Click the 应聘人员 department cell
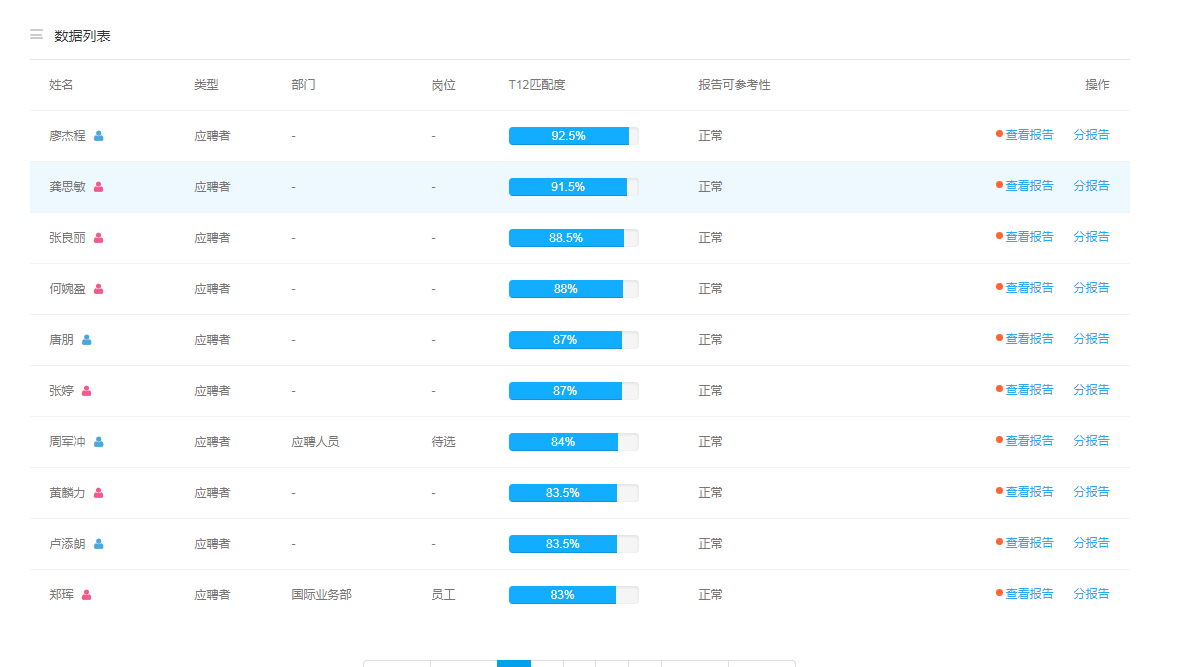This screenshot has height=667, width=1179. 315,442
